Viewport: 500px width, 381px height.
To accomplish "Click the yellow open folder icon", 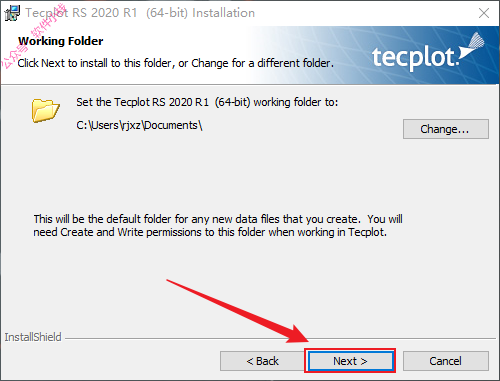I will (x=46, y=110).
